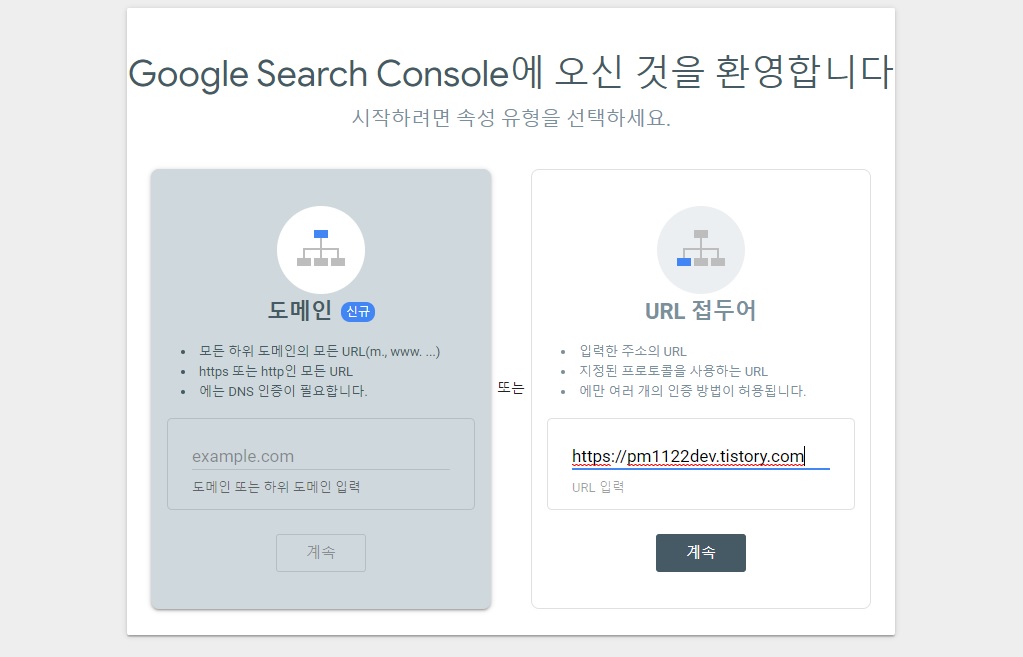Click the welcome title 'Google Search Console에 오신 것을 환영합니다'
This screenshot has width=1023, height=657.
pyautogui.click(x=511, y=72)
